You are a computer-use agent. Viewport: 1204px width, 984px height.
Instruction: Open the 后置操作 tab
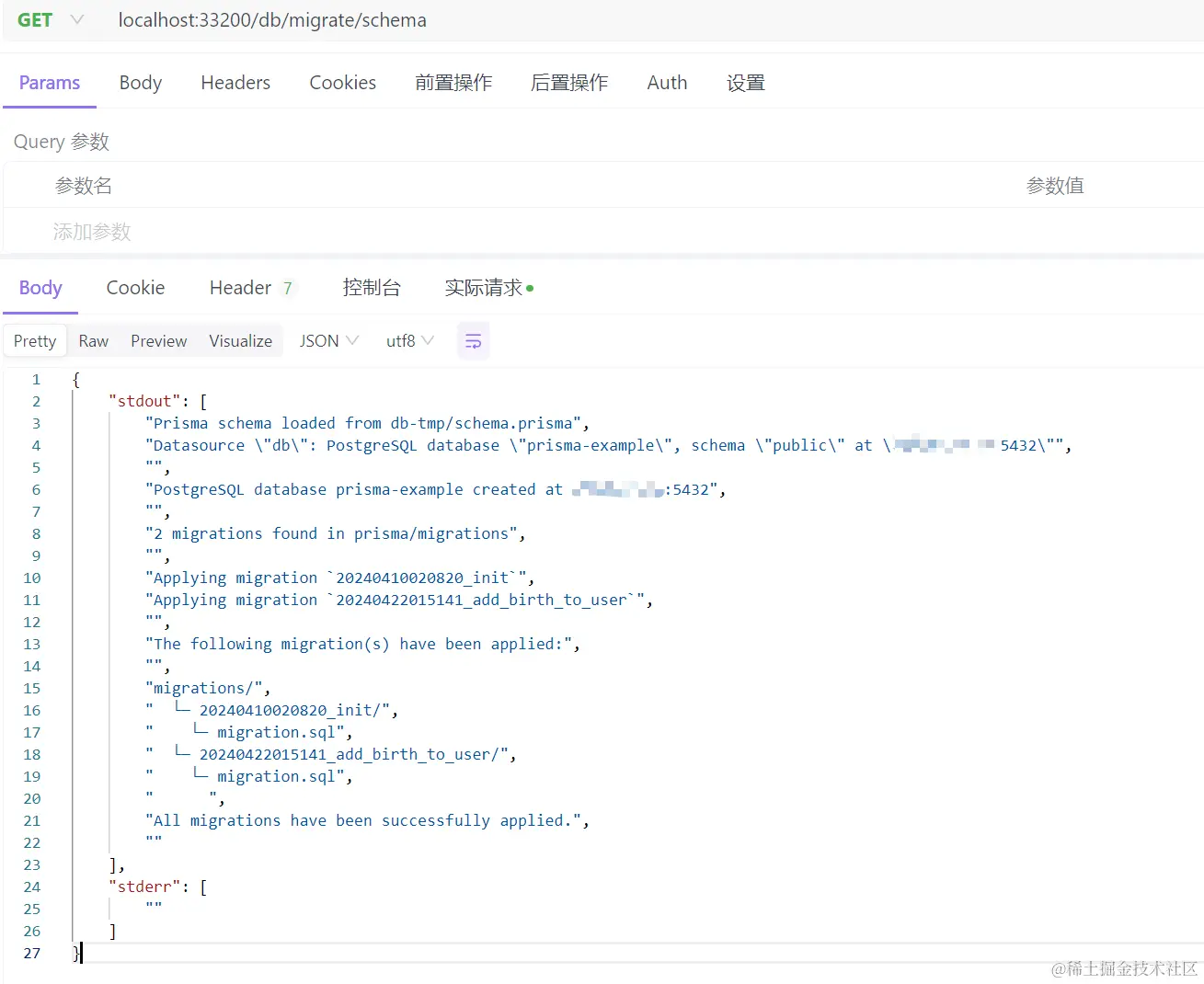[x=569, y=83]
